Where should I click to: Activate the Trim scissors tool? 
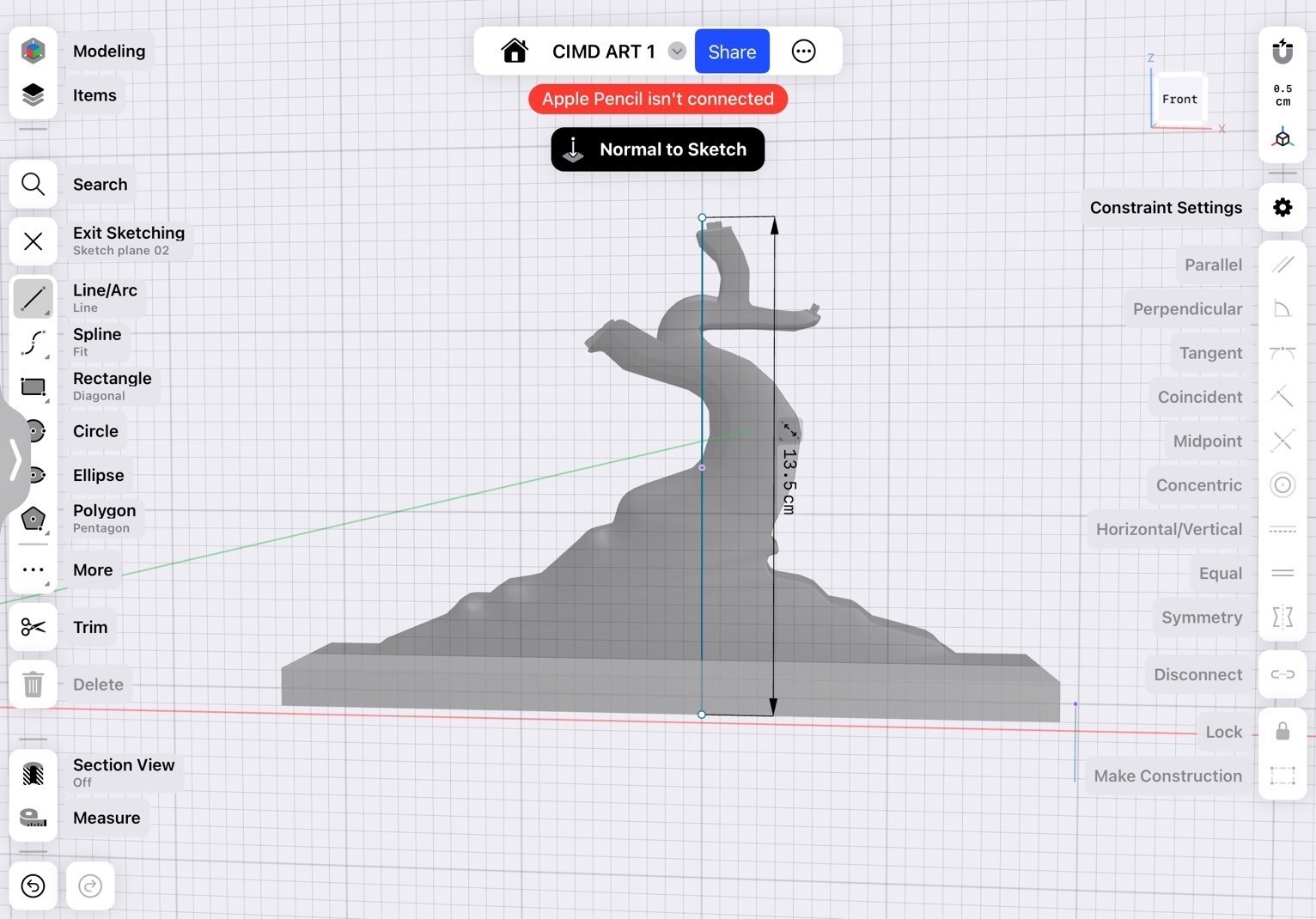[34, 627]
